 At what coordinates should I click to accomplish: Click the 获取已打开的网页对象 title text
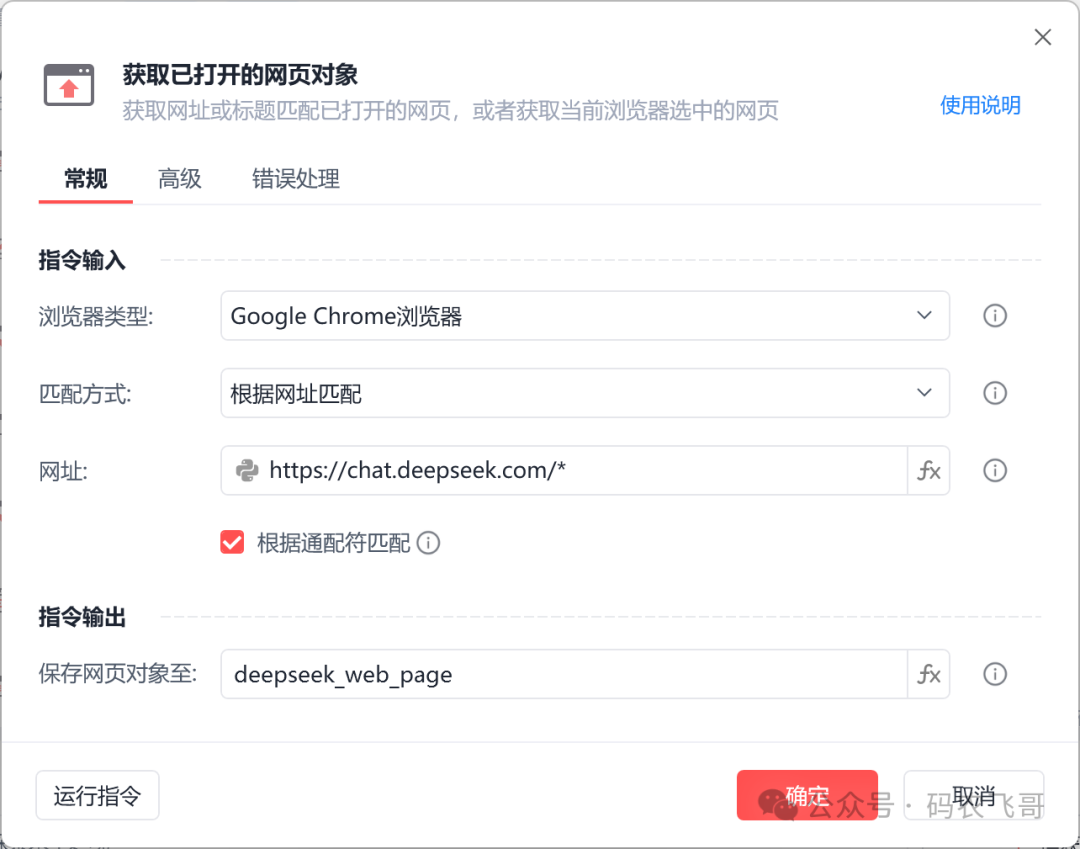(240, 74)
